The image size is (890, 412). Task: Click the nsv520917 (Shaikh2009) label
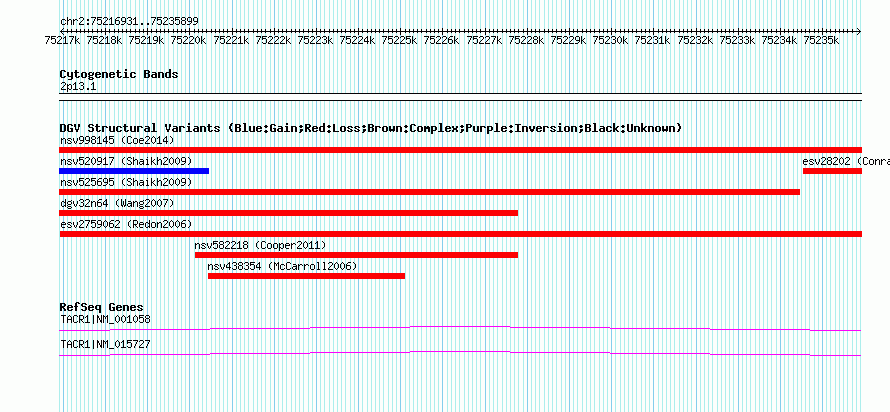point(126,161)
